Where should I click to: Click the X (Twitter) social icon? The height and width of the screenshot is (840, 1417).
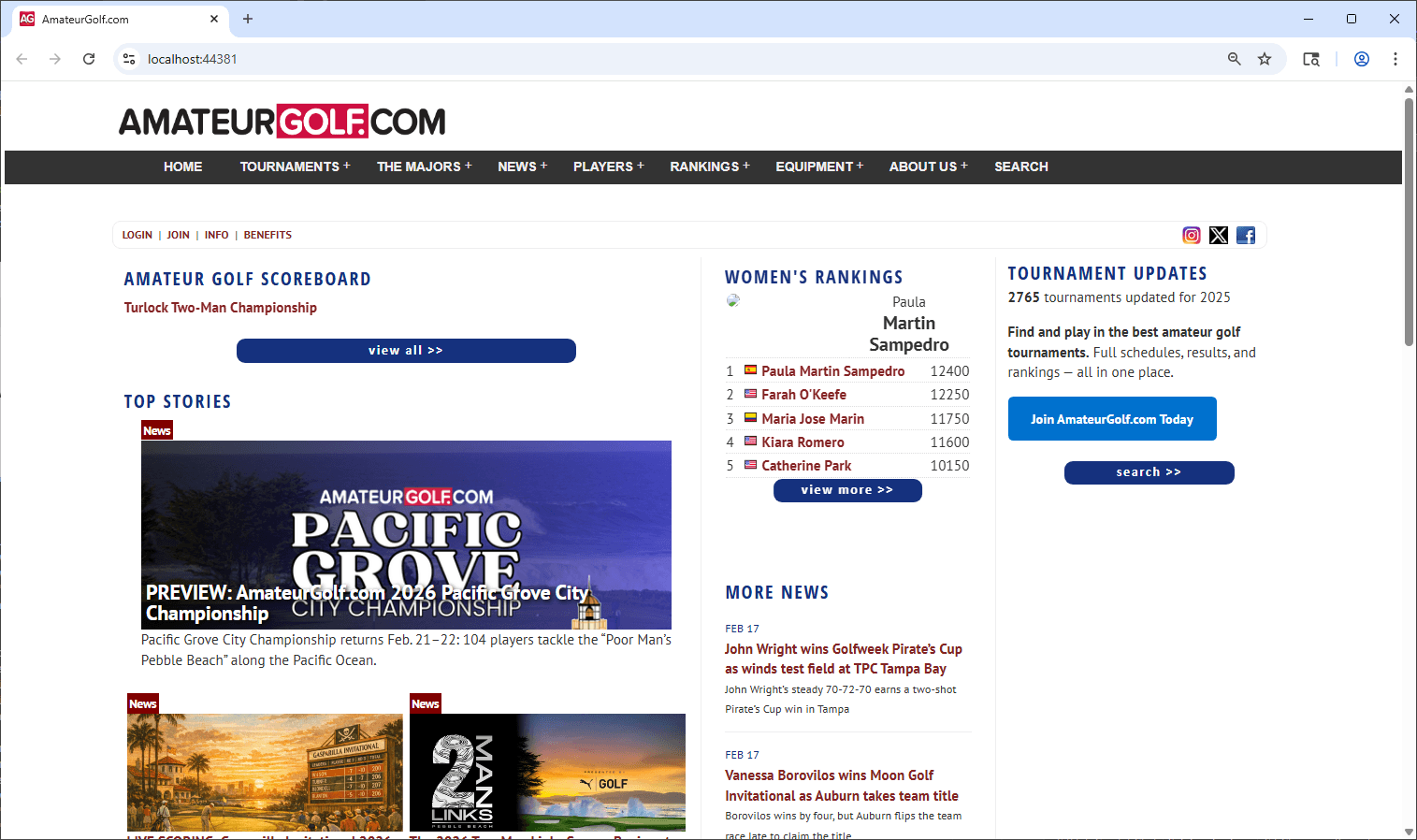(x=1218, y=236)
